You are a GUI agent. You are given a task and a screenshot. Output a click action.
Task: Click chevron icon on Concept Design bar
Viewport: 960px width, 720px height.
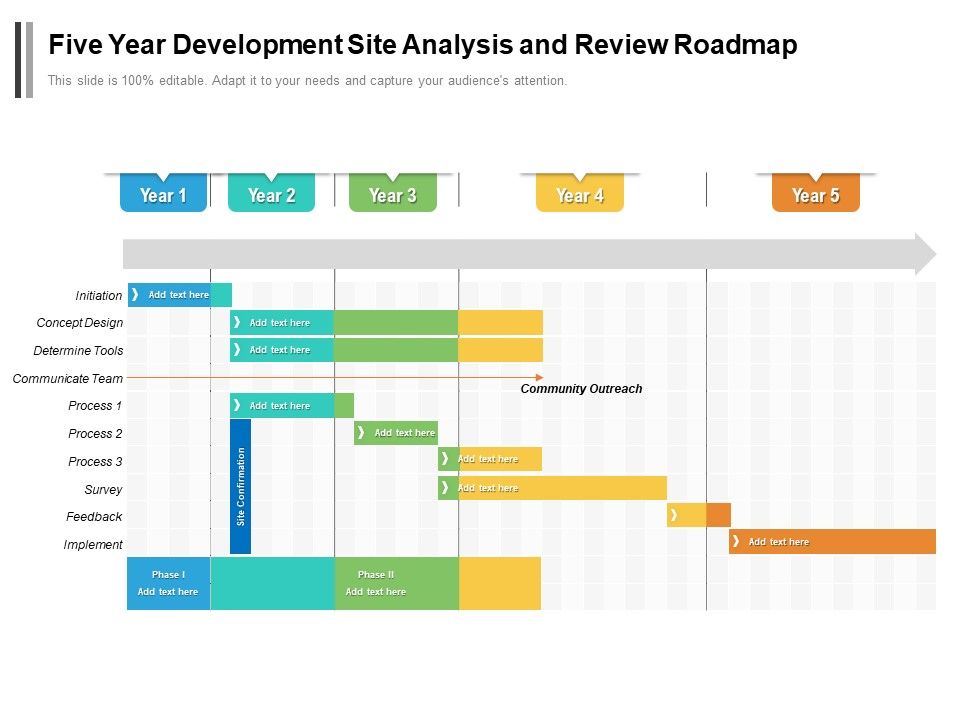[237, 322]
